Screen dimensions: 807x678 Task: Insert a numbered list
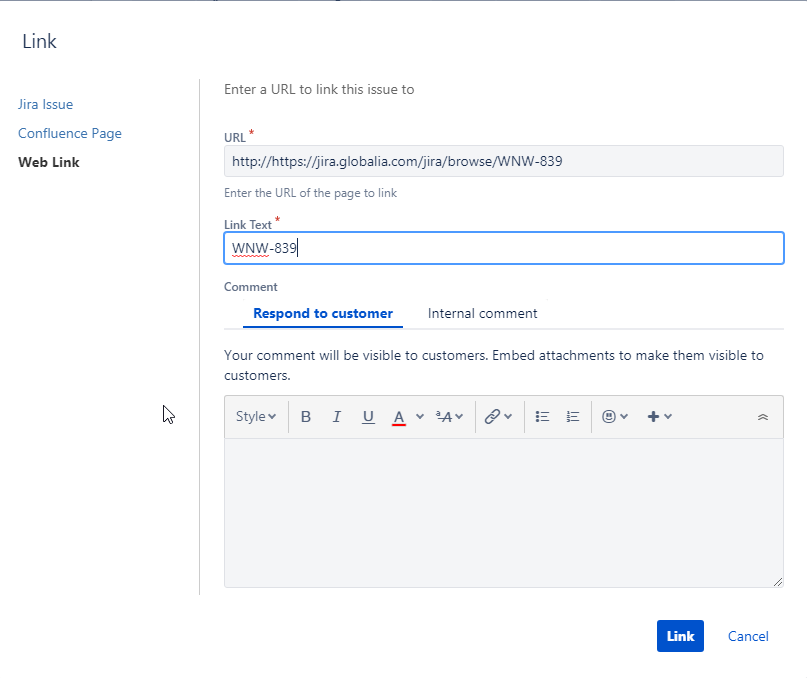coord(573,416)
